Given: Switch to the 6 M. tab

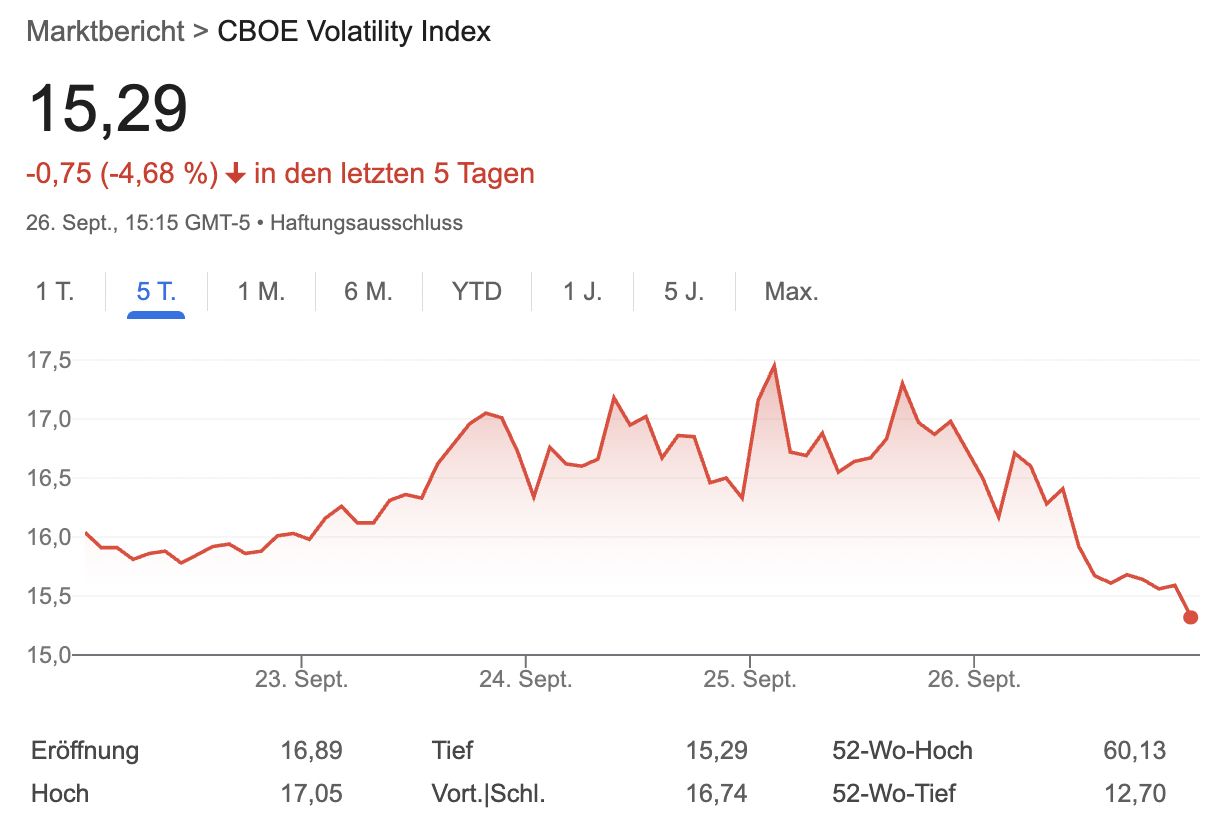Looking at the screenshot, I should (x=368, y=292).
